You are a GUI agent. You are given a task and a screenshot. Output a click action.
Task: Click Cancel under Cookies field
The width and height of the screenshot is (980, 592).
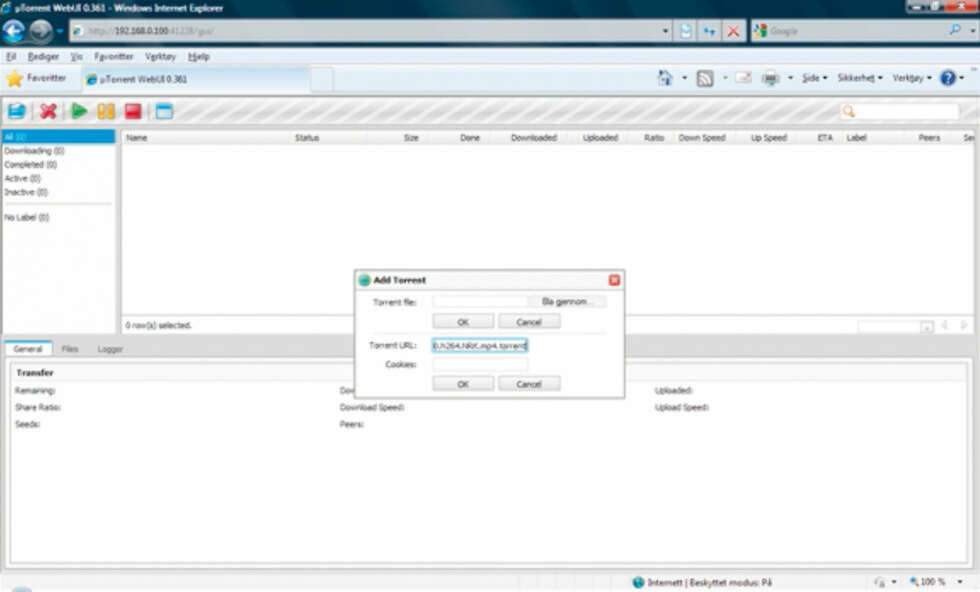coord(529,384)
